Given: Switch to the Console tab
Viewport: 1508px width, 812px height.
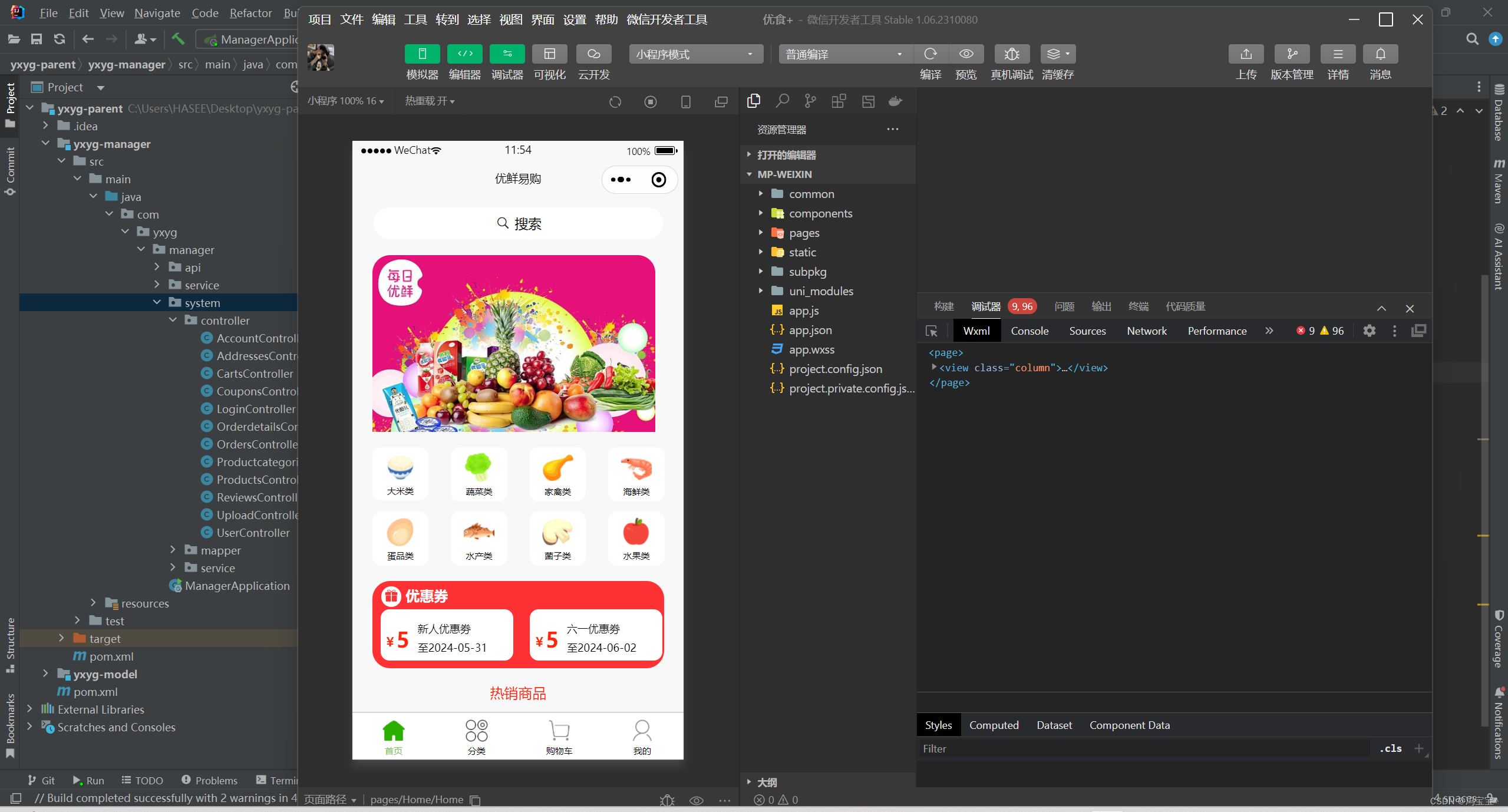Looking at the screenshot, I should coord(1029,331).
